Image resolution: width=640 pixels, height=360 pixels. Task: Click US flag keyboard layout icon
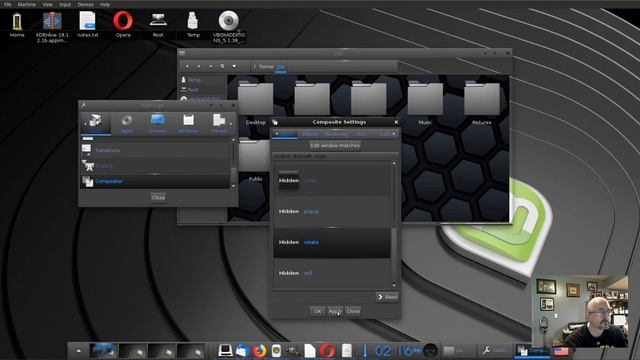coord(561,351)
